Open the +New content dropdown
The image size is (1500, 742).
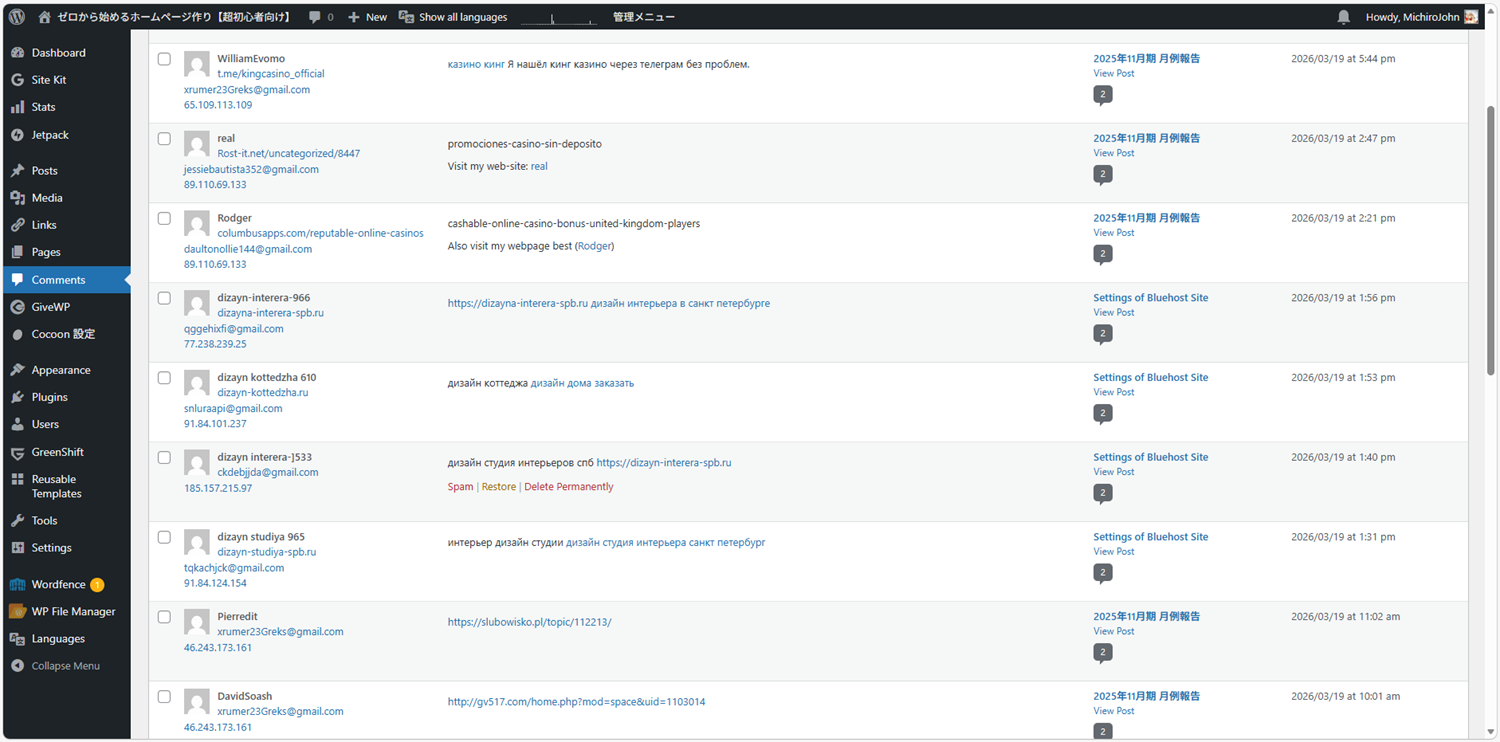click(367, 17)
